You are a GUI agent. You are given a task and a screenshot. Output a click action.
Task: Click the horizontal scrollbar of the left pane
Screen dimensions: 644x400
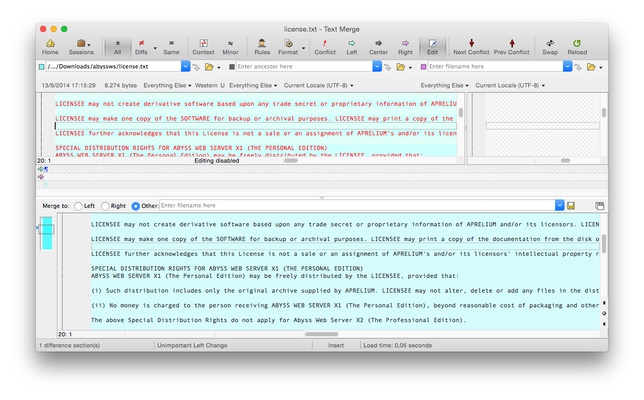[x=291, y=161]
